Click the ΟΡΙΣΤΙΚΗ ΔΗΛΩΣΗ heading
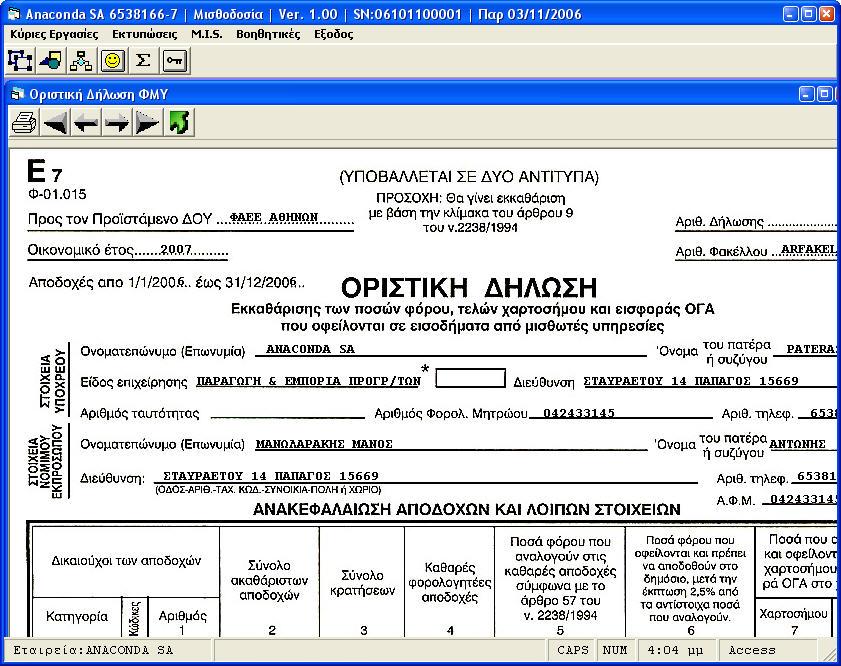This screenshot has width=841, height=666. 469,287
